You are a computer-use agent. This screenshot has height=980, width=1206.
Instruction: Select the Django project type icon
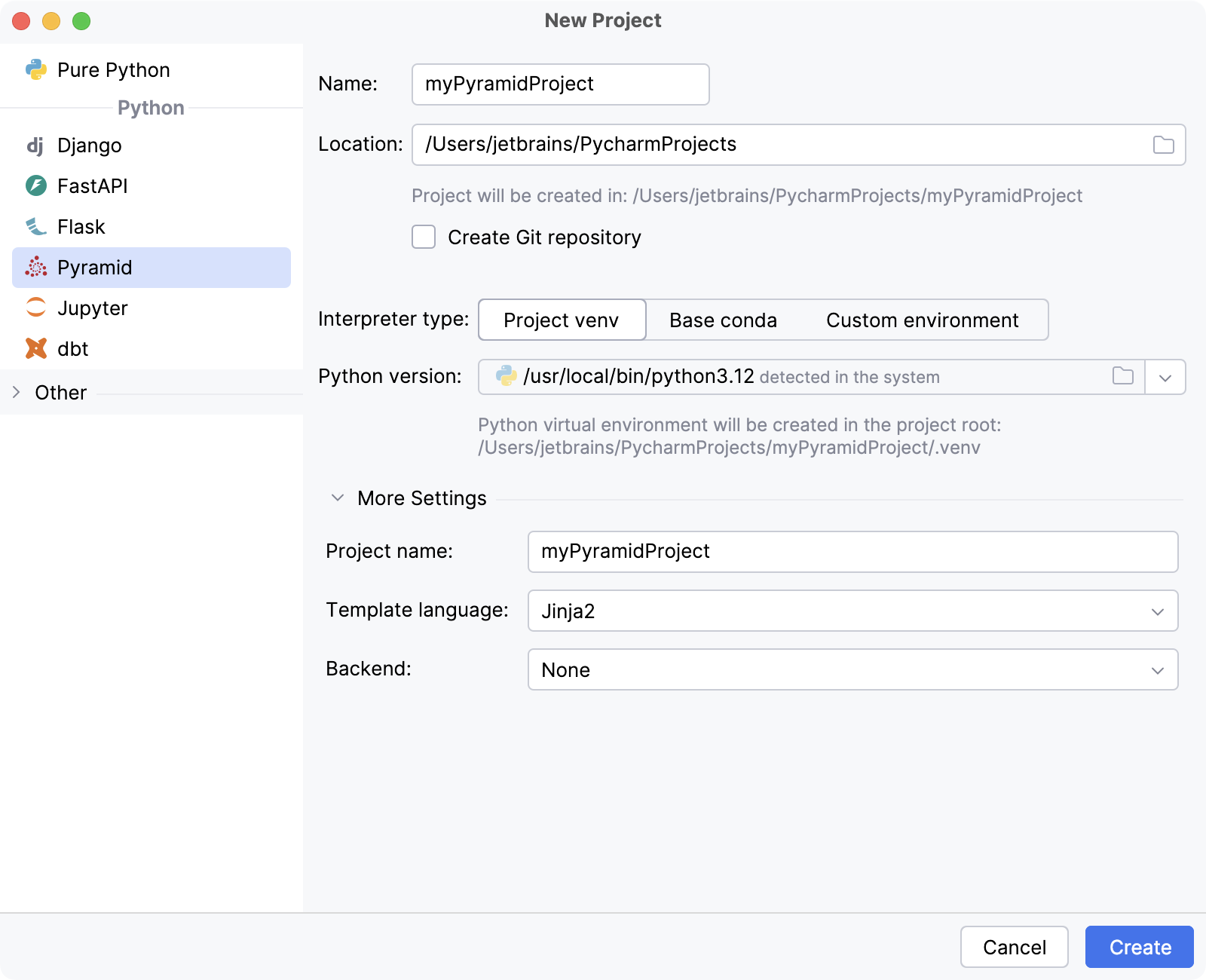click(x=35, y=145)
